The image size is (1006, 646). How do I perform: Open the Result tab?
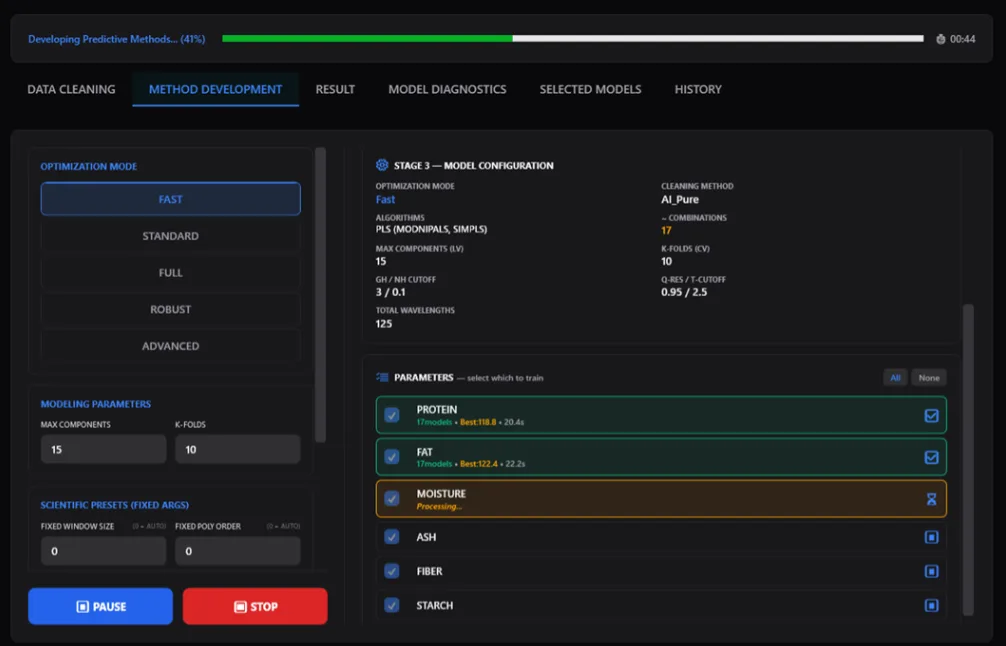coord(335,89)
